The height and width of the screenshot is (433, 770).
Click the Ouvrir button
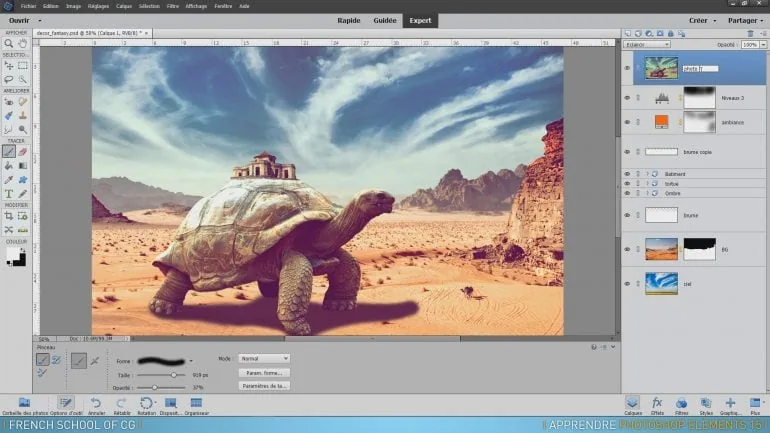click(x=19, y=21)
